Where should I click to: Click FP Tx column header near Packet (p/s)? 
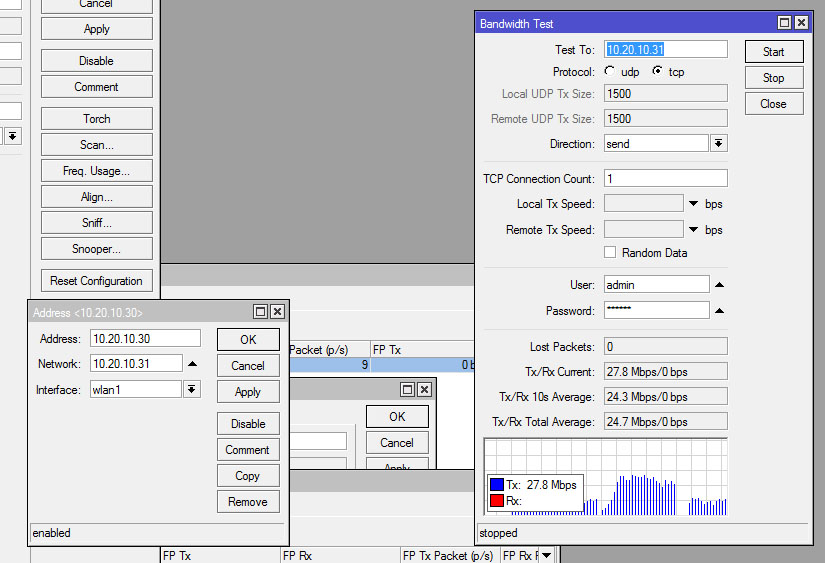point(422,349)
